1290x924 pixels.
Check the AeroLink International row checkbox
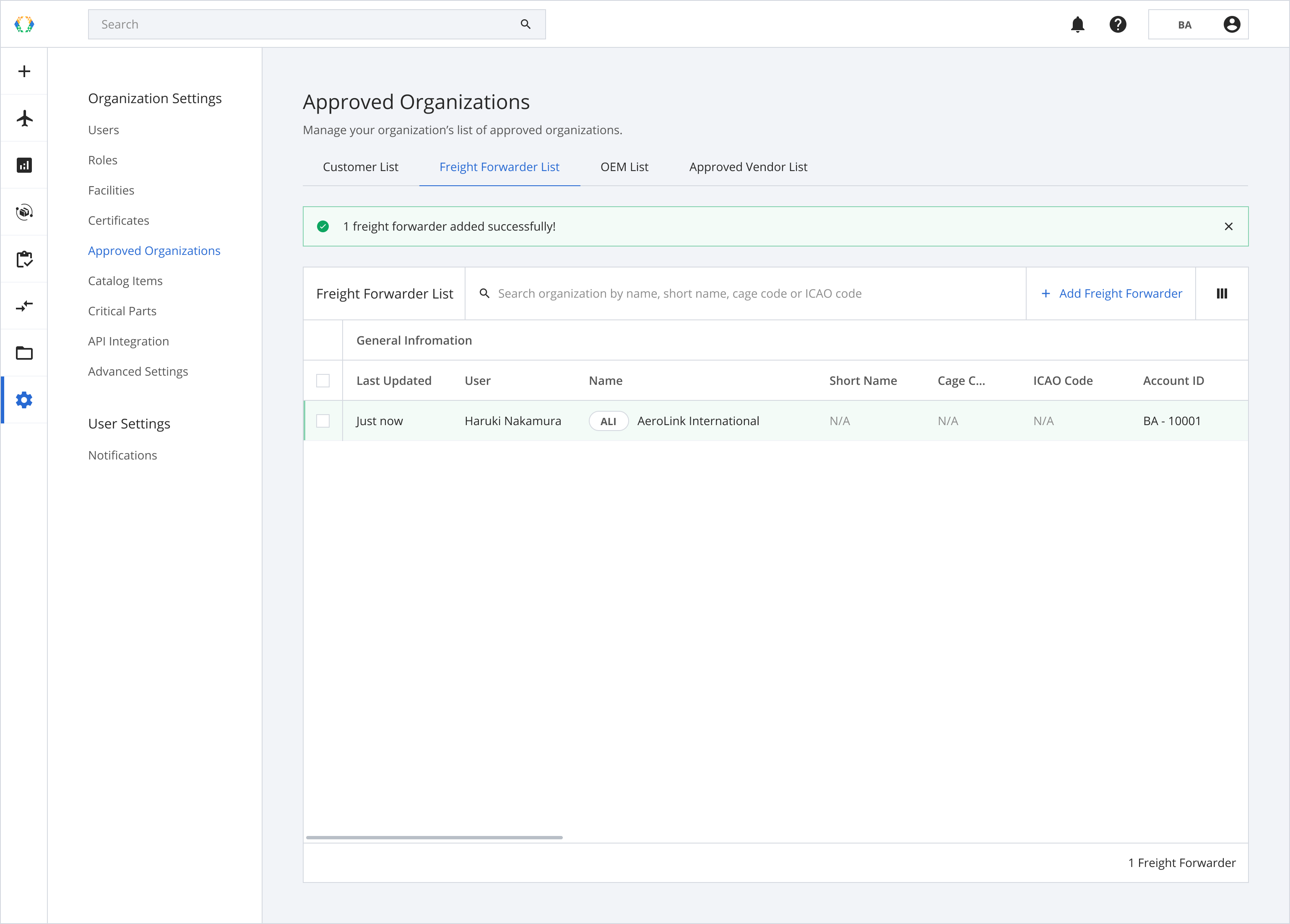click(x=323, y=421)
